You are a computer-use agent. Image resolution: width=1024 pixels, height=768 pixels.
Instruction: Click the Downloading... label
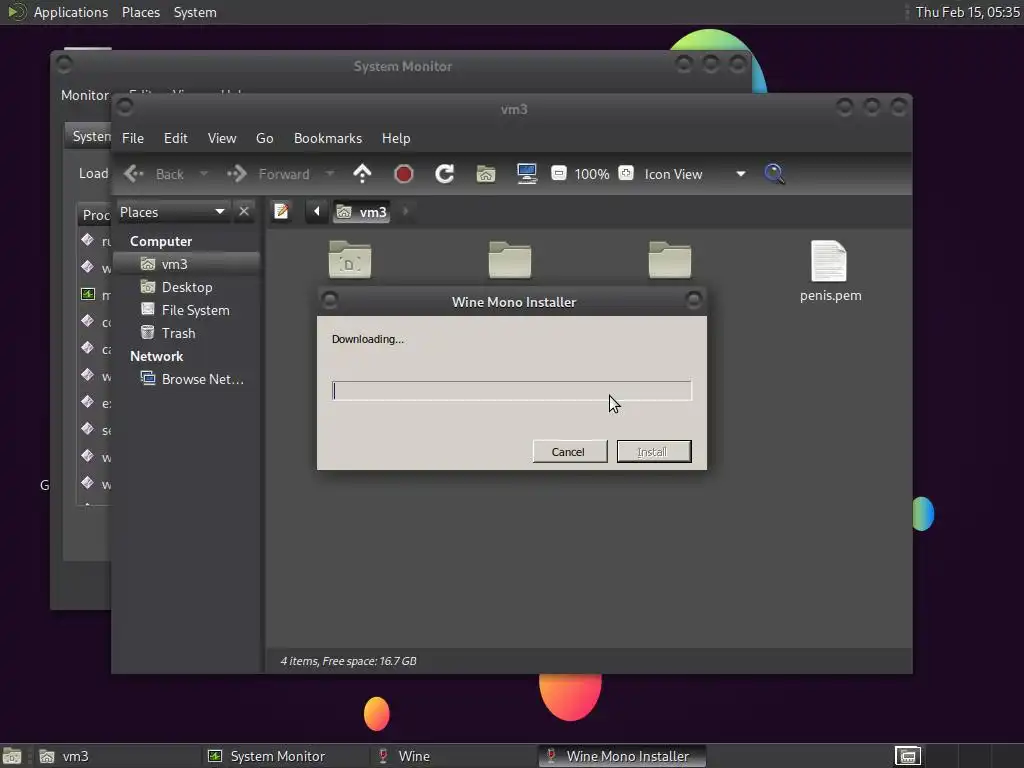[368, 339]
